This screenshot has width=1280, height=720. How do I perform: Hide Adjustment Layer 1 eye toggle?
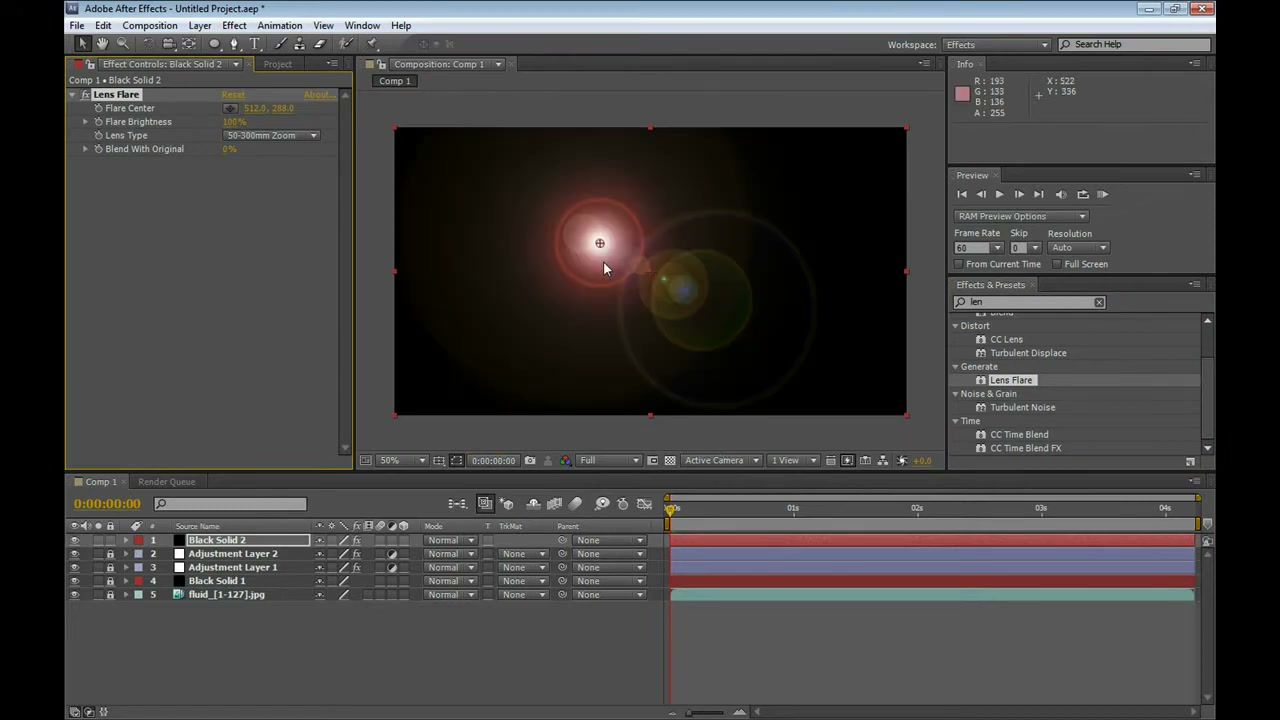(x=74, y=567)
